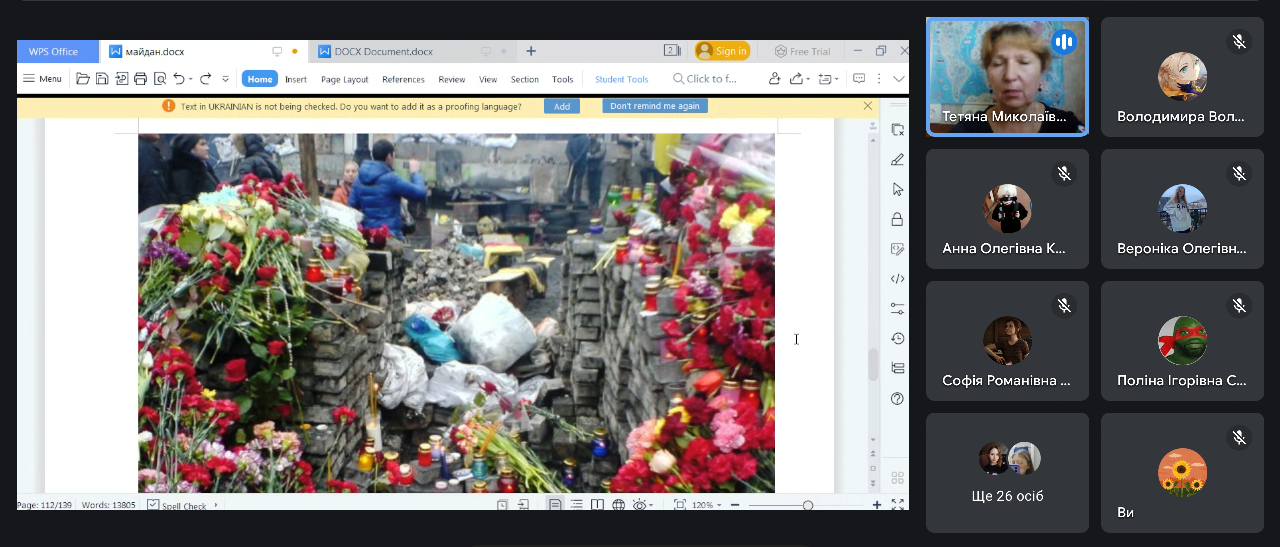Click the Undo arrow icon
Image resolution: width=1280 pixels, height=547 pixels.
(179, 79)
